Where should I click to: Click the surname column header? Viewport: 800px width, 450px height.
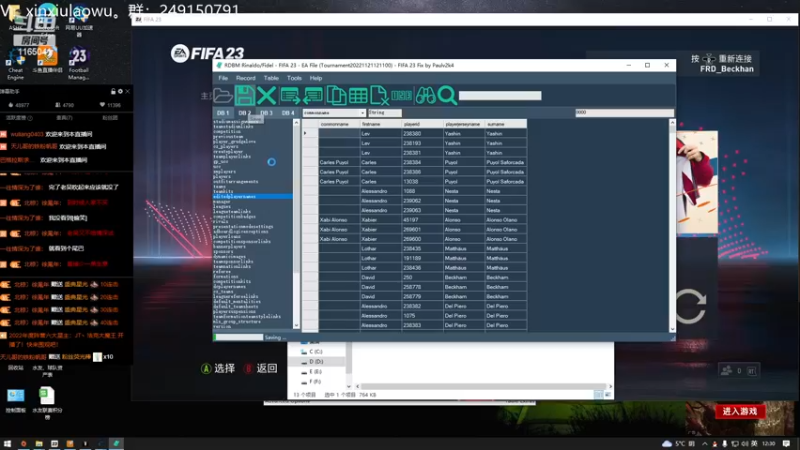point(506,124)
